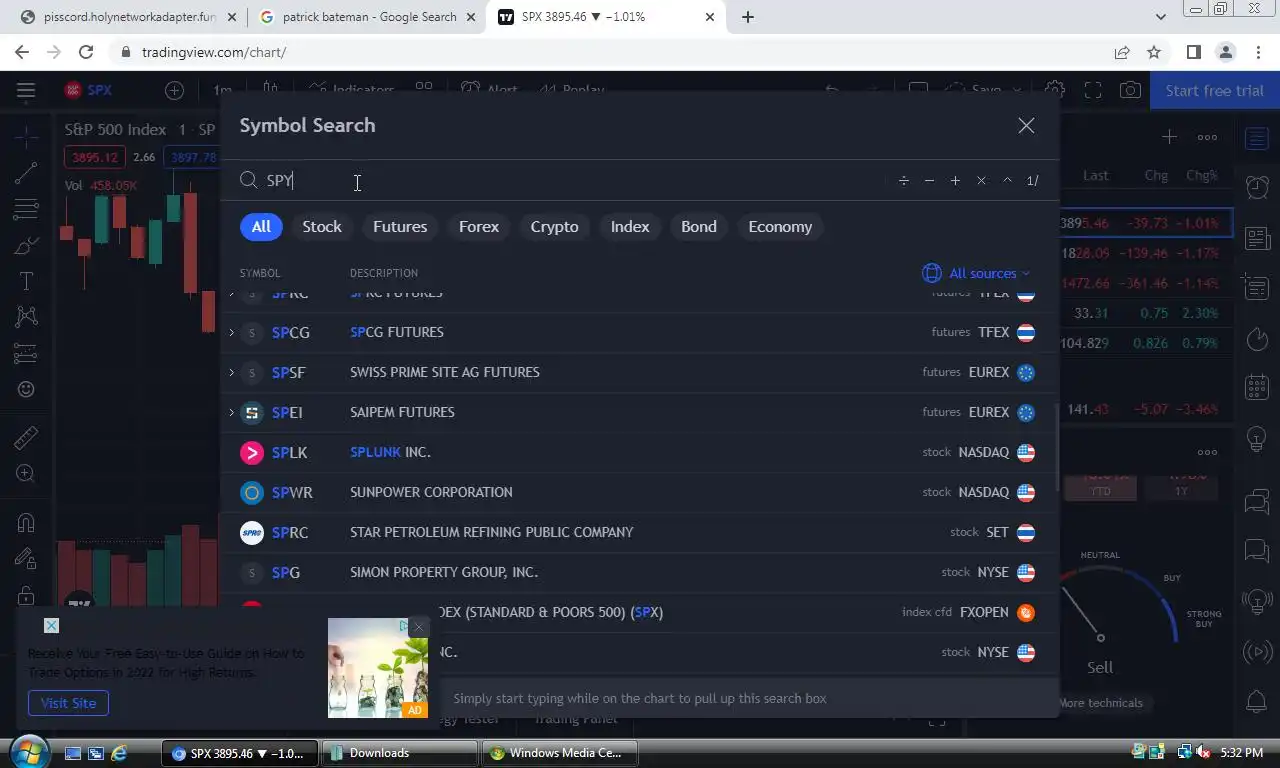Open the alerts clock panel icon

click(x=1257, y=186)
